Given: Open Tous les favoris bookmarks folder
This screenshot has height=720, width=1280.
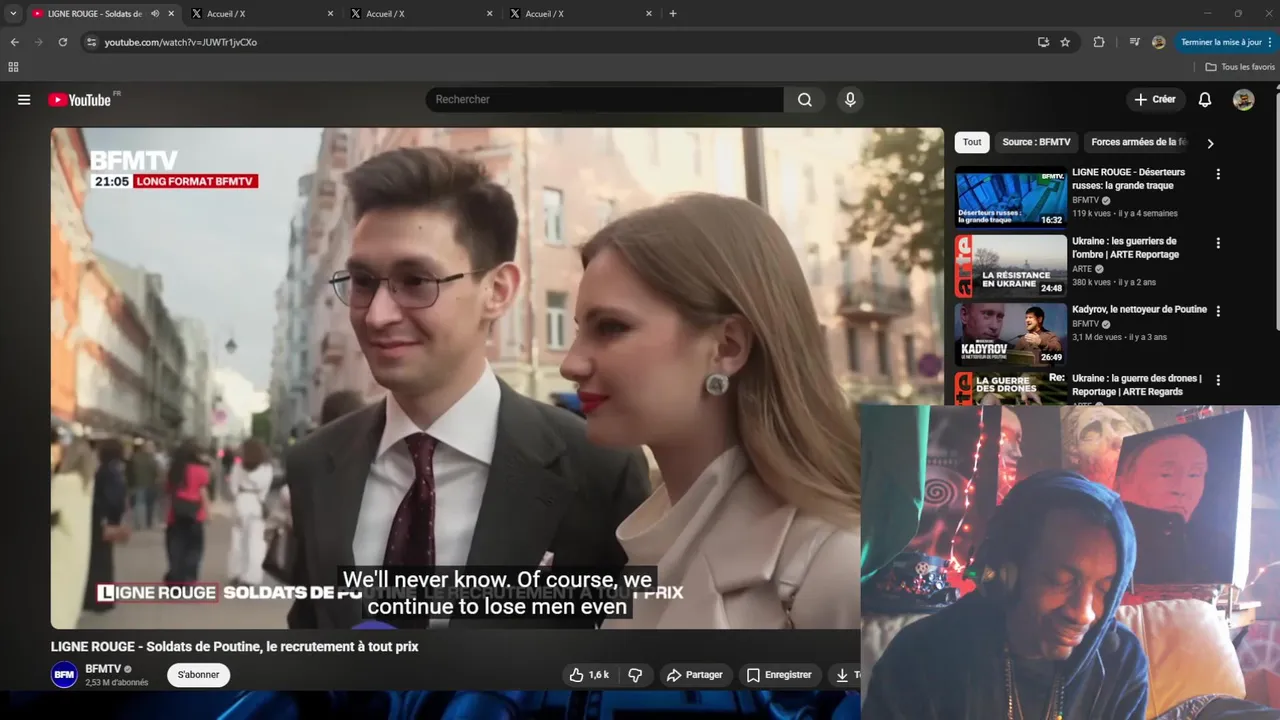Looking at the screenshot, I should point(1240,67).
